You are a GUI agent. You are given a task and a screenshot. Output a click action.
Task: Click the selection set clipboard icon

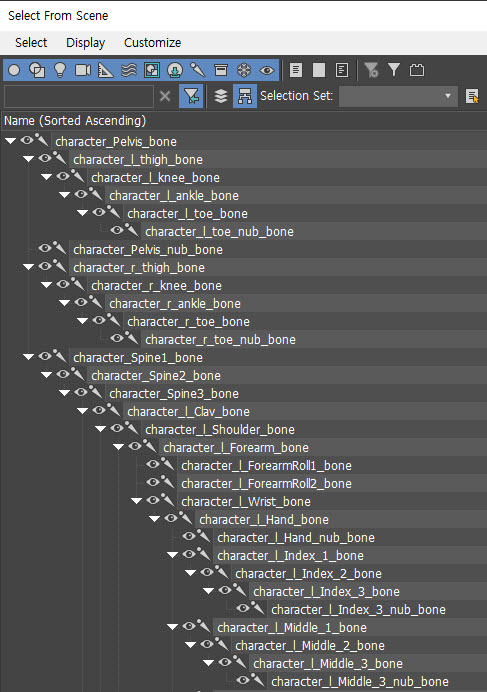click(x=417, y=70)
